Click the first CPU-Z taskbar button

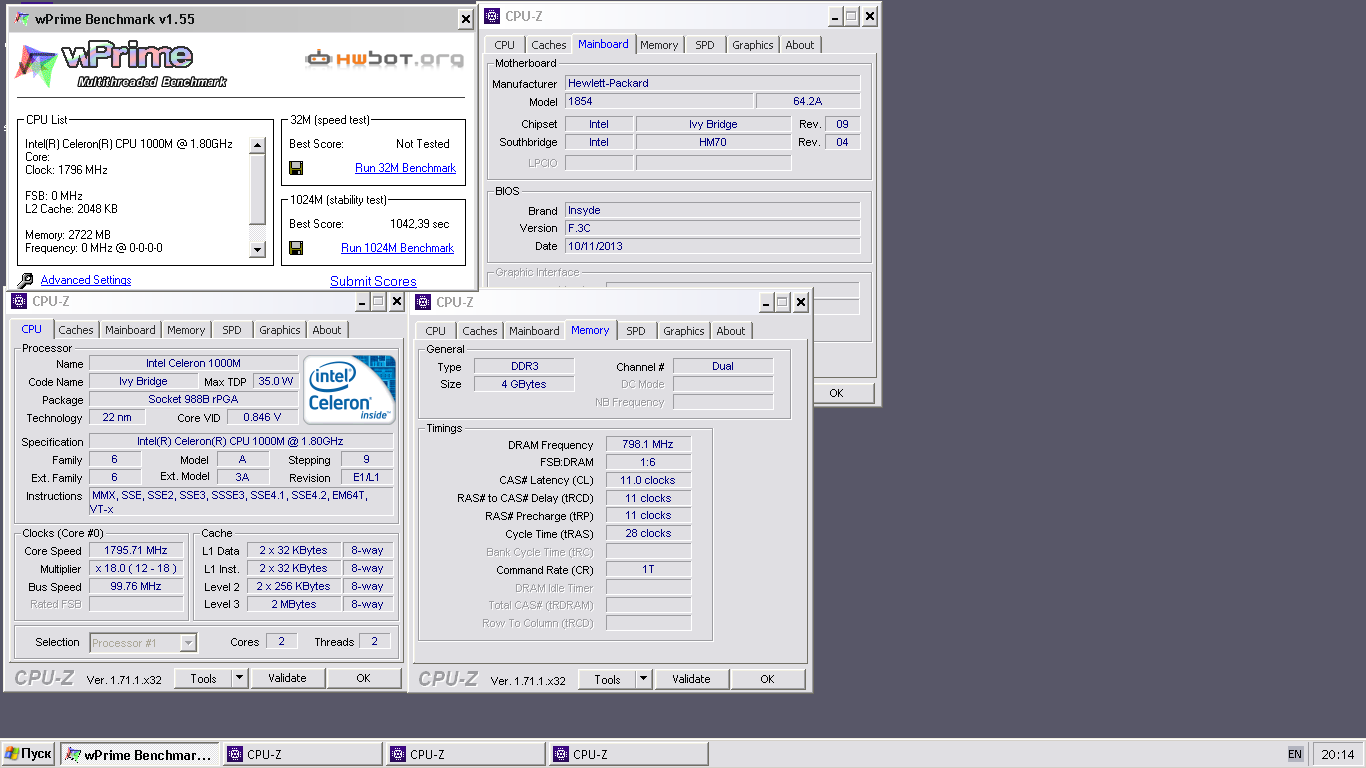(302, 754)
